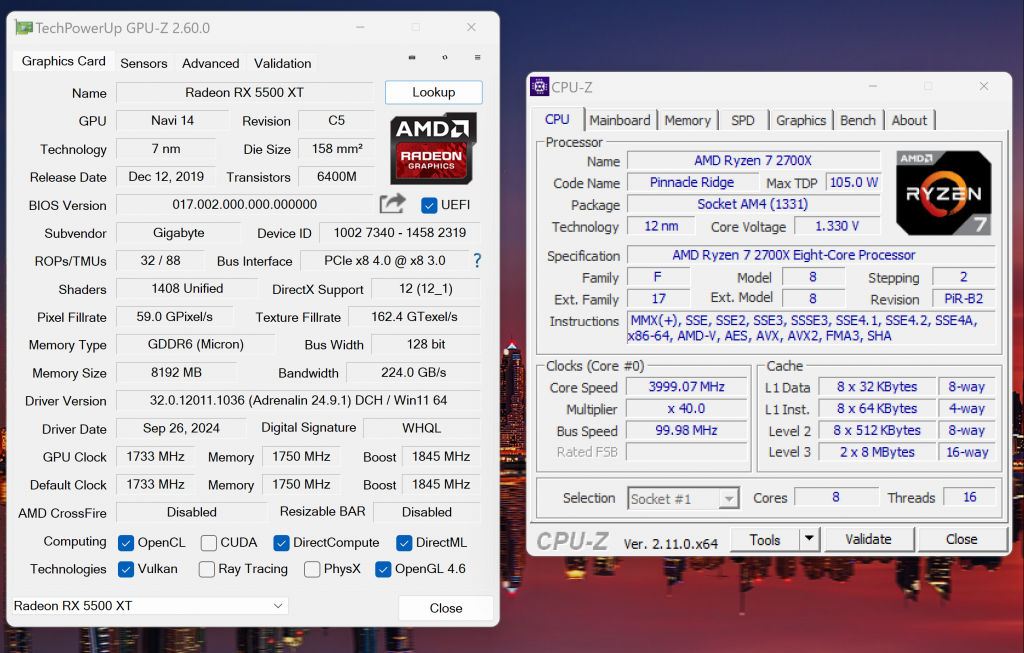Click the Shaders value 1408 Unified

[187, 289]
